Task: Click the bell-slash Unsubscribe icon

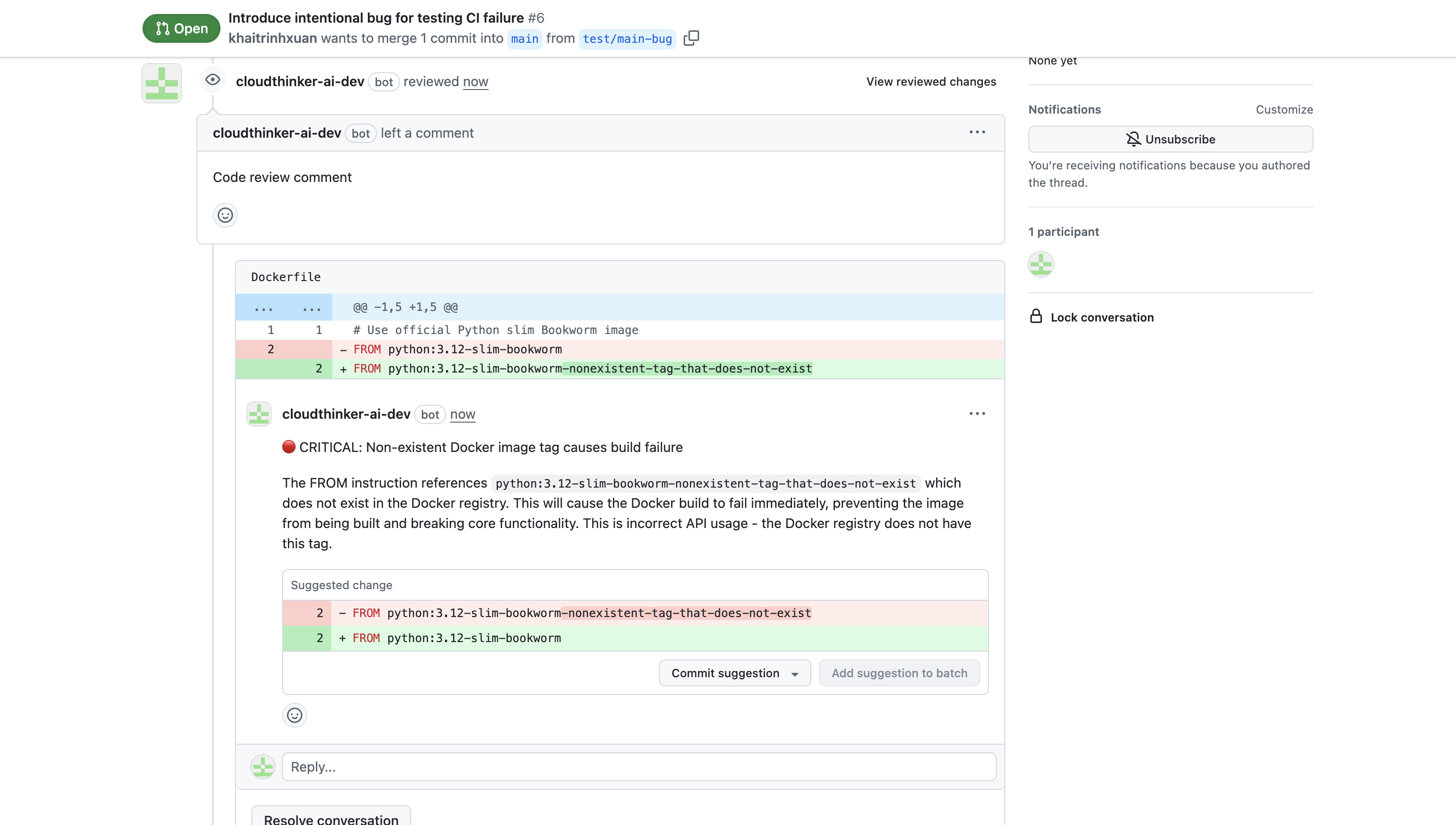Action: coord(1133,139)
